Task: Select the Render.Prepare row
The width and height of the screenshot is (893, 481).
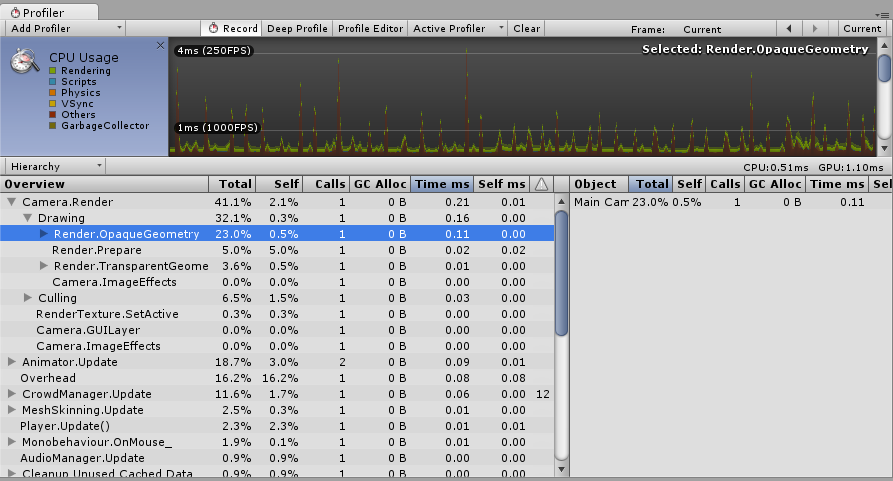Action: [277, 250]
